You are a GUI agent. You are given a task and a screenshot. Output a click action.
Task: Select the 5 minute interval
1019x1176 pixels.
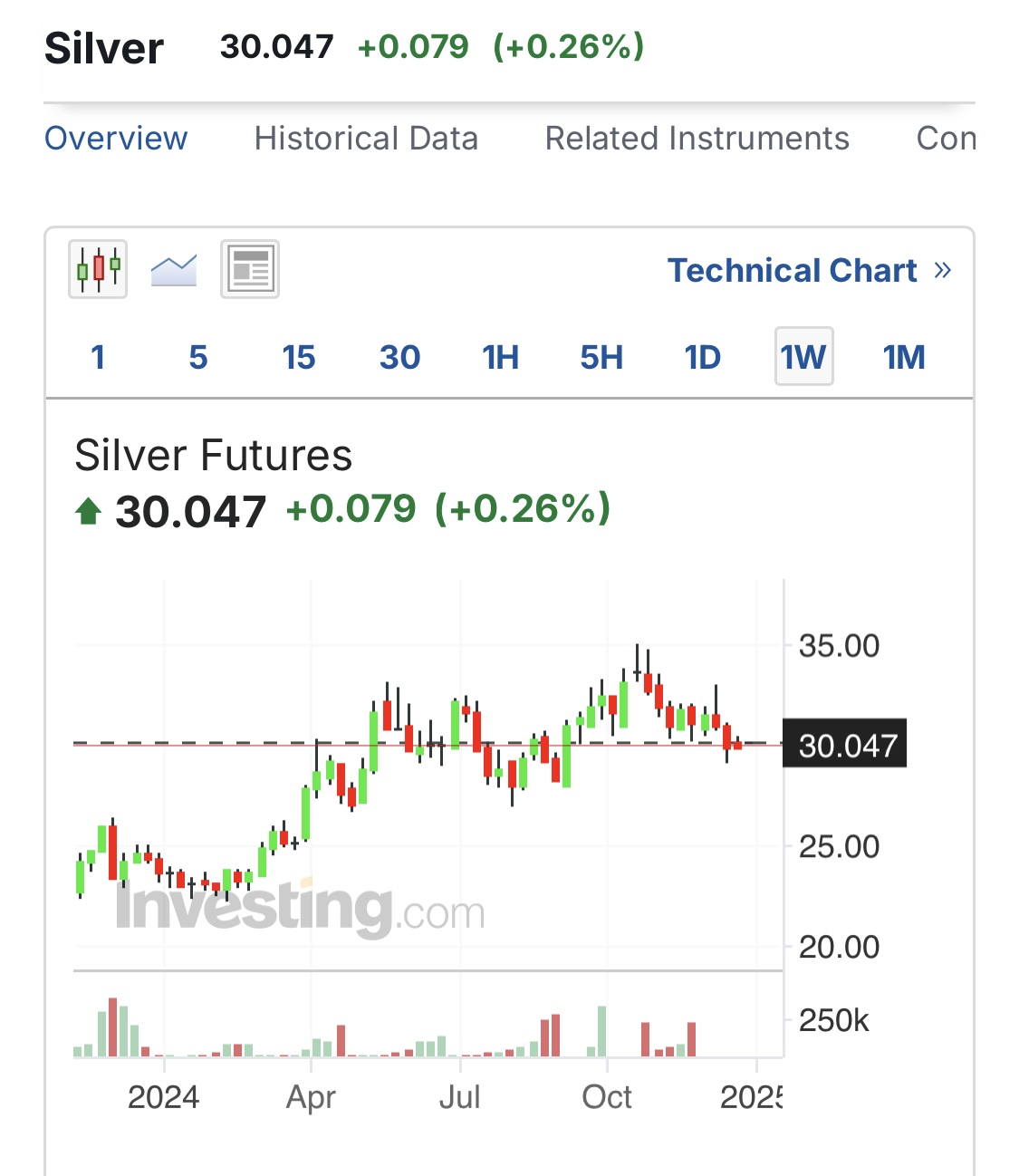(198, 357)
